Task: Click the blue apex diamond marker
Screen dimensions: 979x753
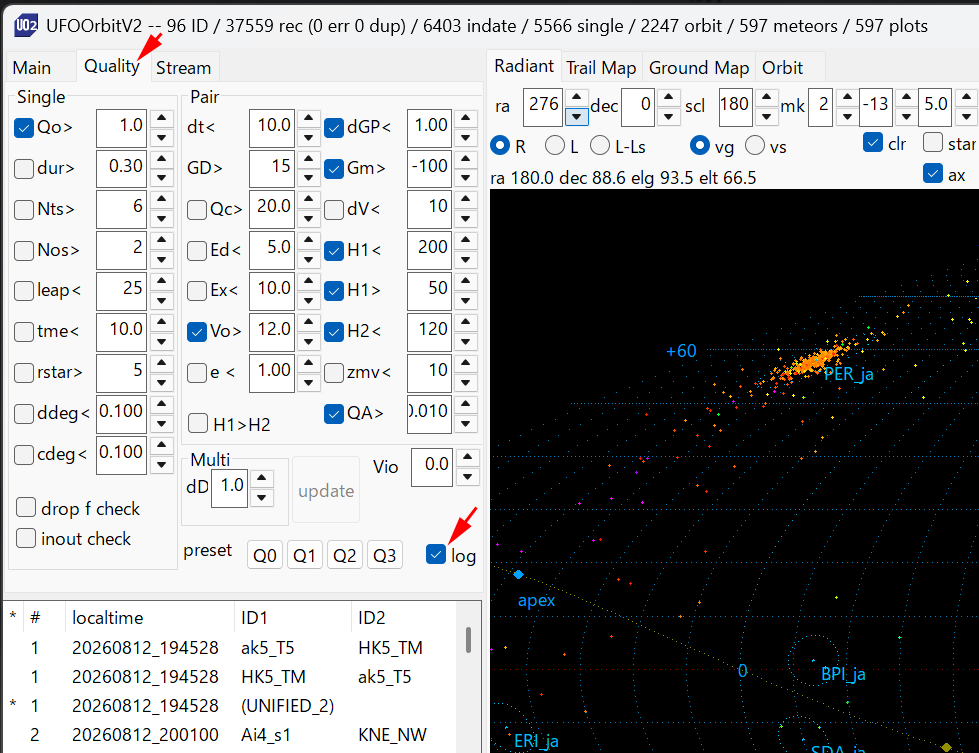Action: pos(518,574)
